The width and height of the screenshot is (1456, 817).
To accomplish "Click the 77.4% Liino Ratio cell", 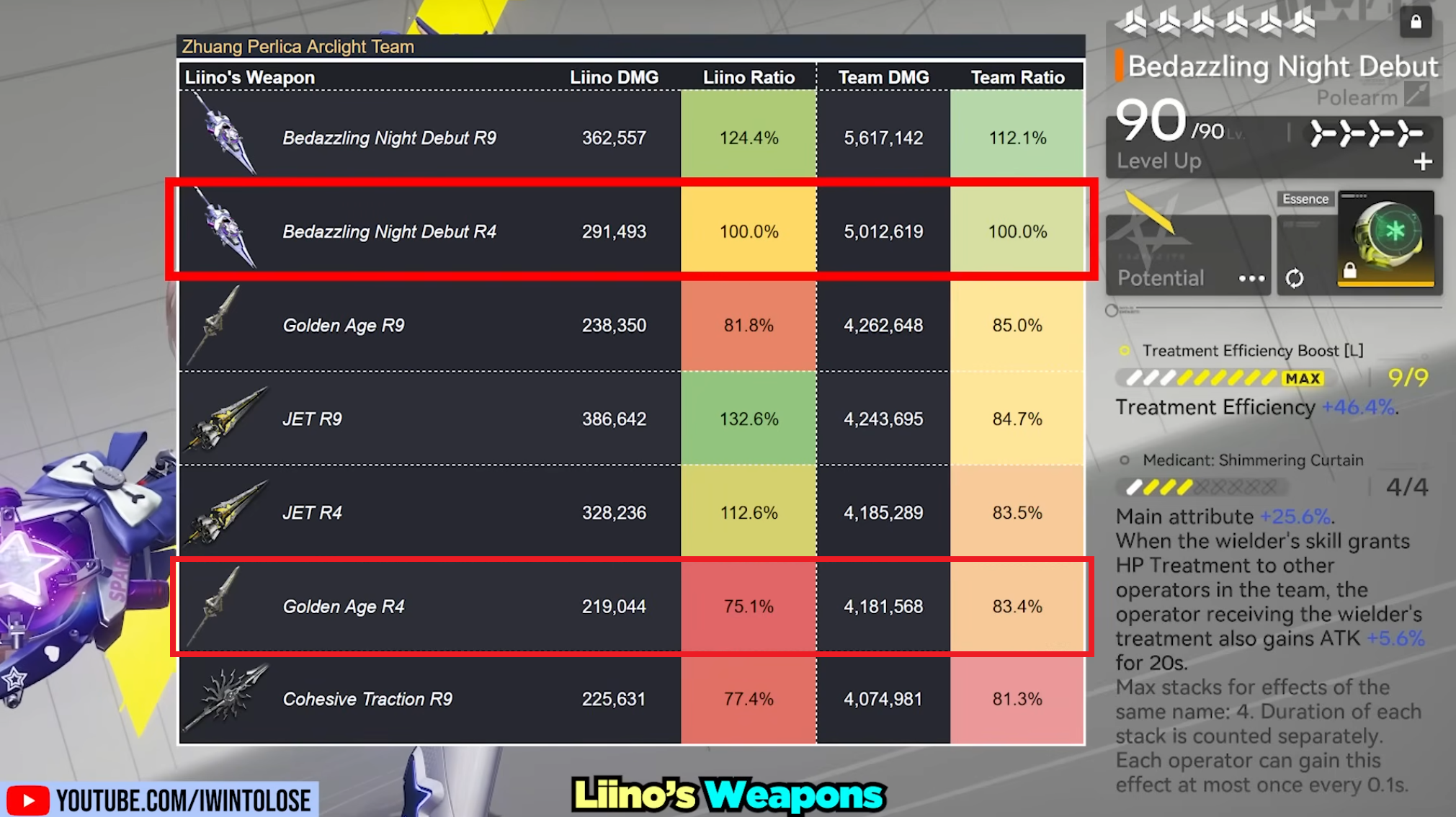I will pos(749,699).
